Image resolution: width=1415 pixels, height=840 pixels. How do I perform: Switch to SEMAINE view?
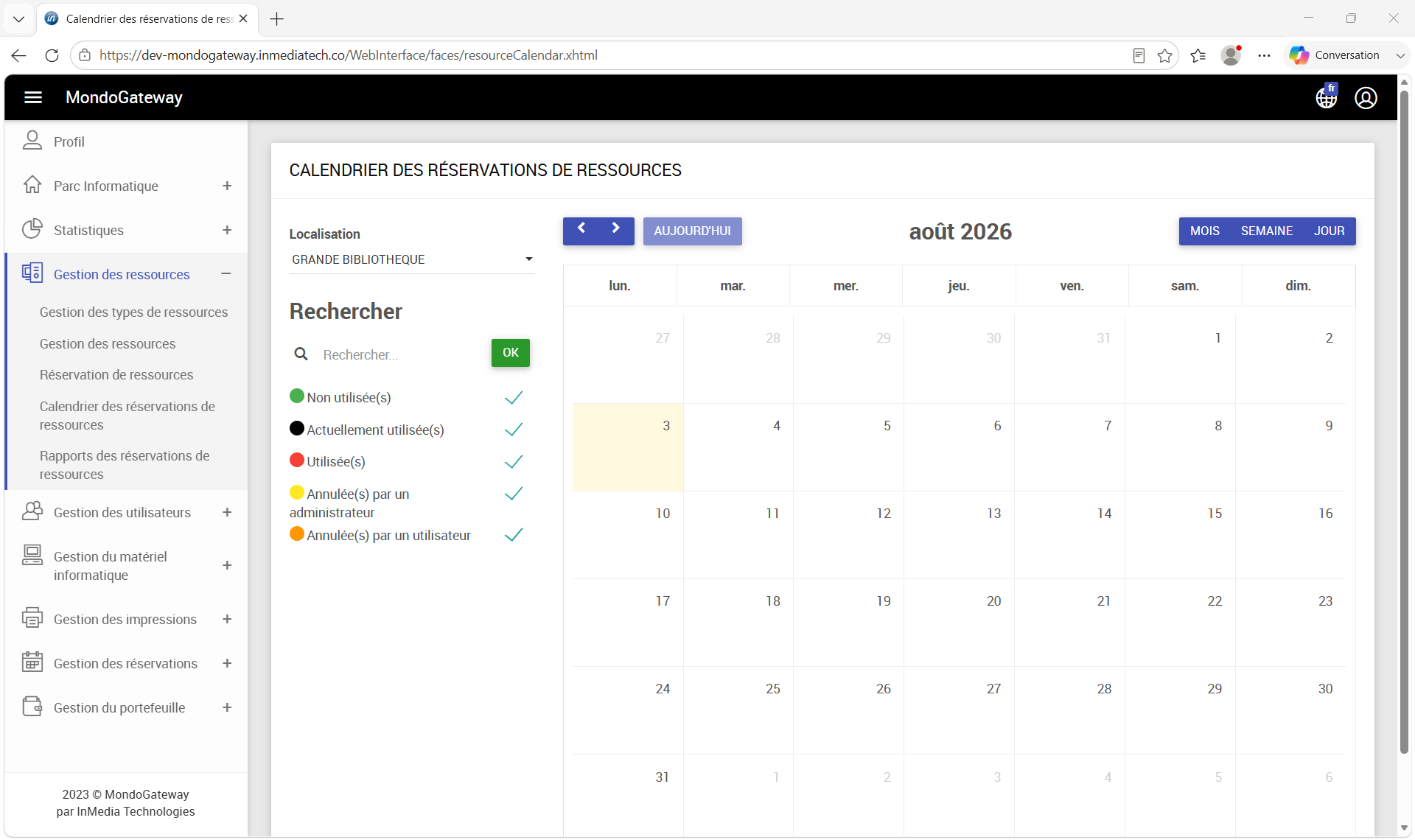pos(1266,231)
